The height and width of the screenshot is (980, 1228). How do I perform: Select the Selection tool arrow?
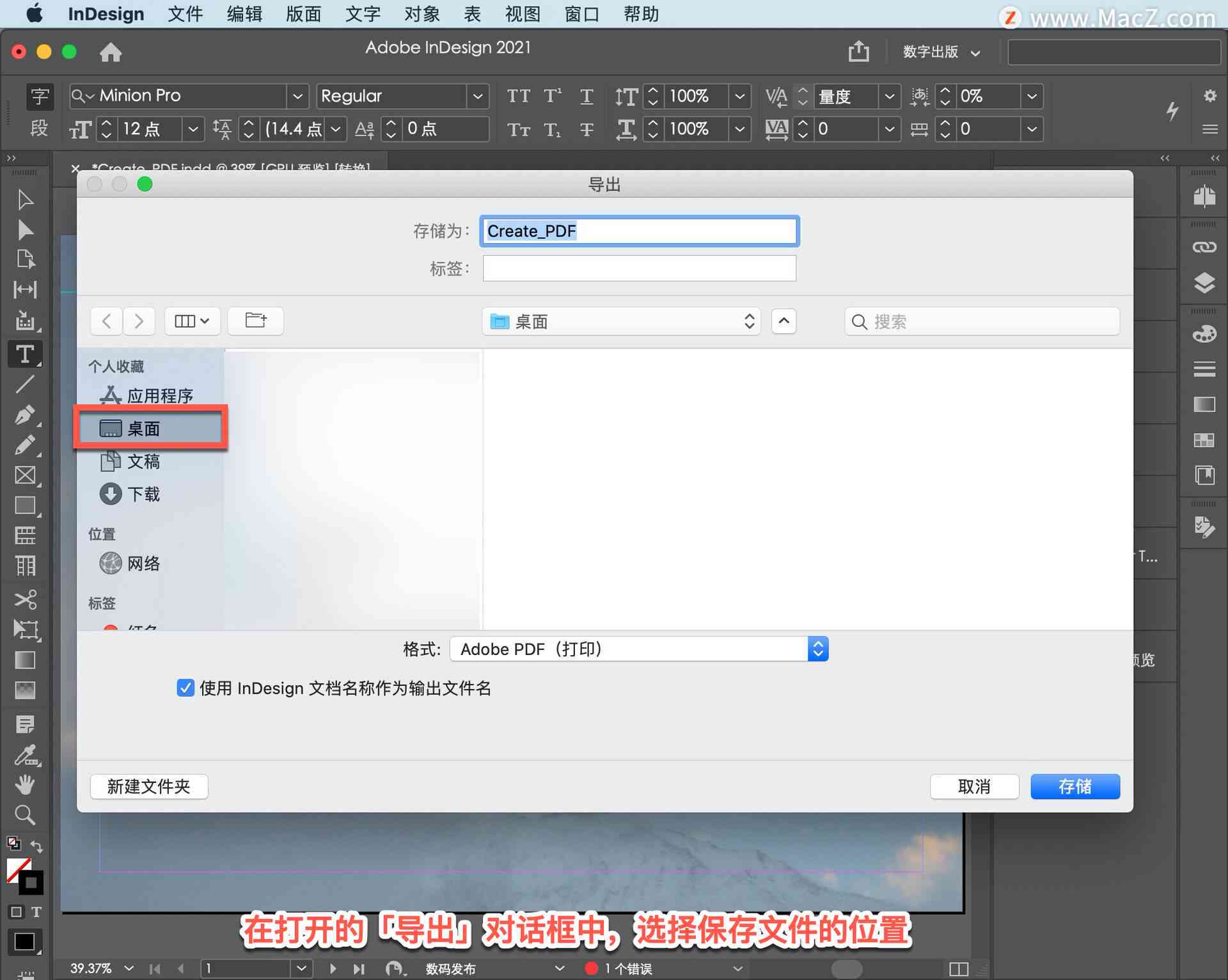25,200
